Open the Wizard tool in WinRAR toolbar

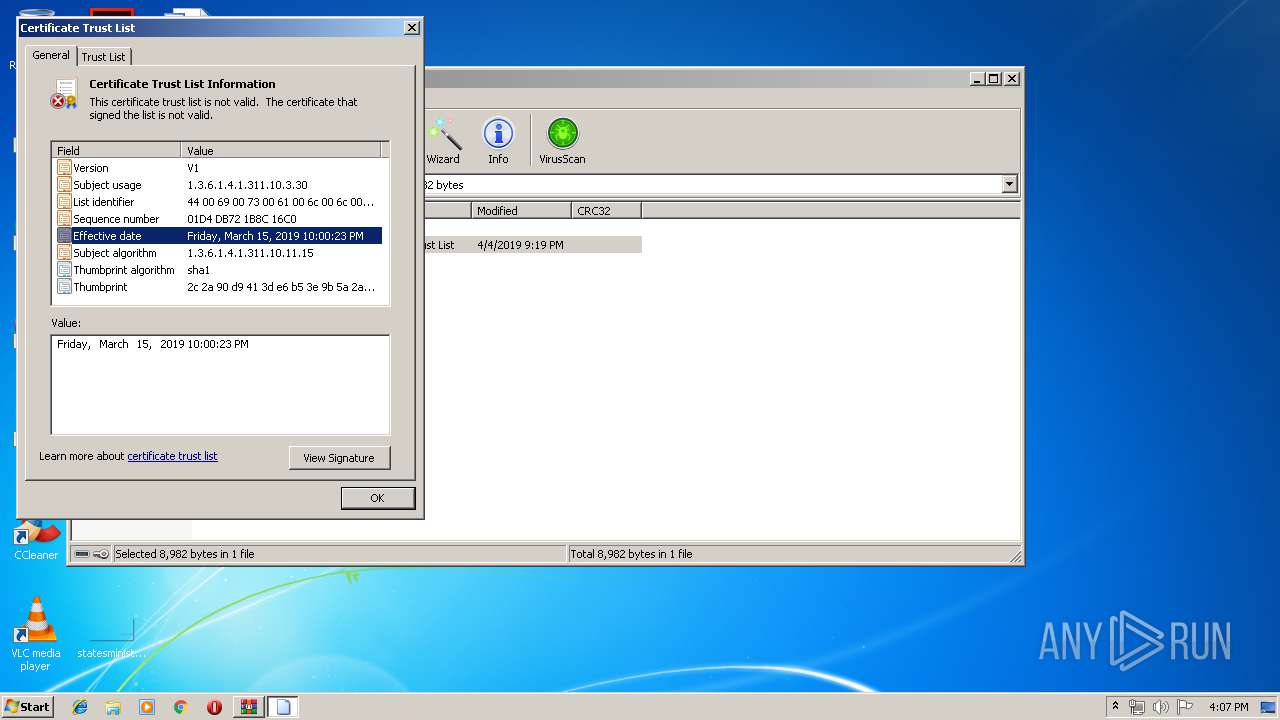(x=443, y=141)
